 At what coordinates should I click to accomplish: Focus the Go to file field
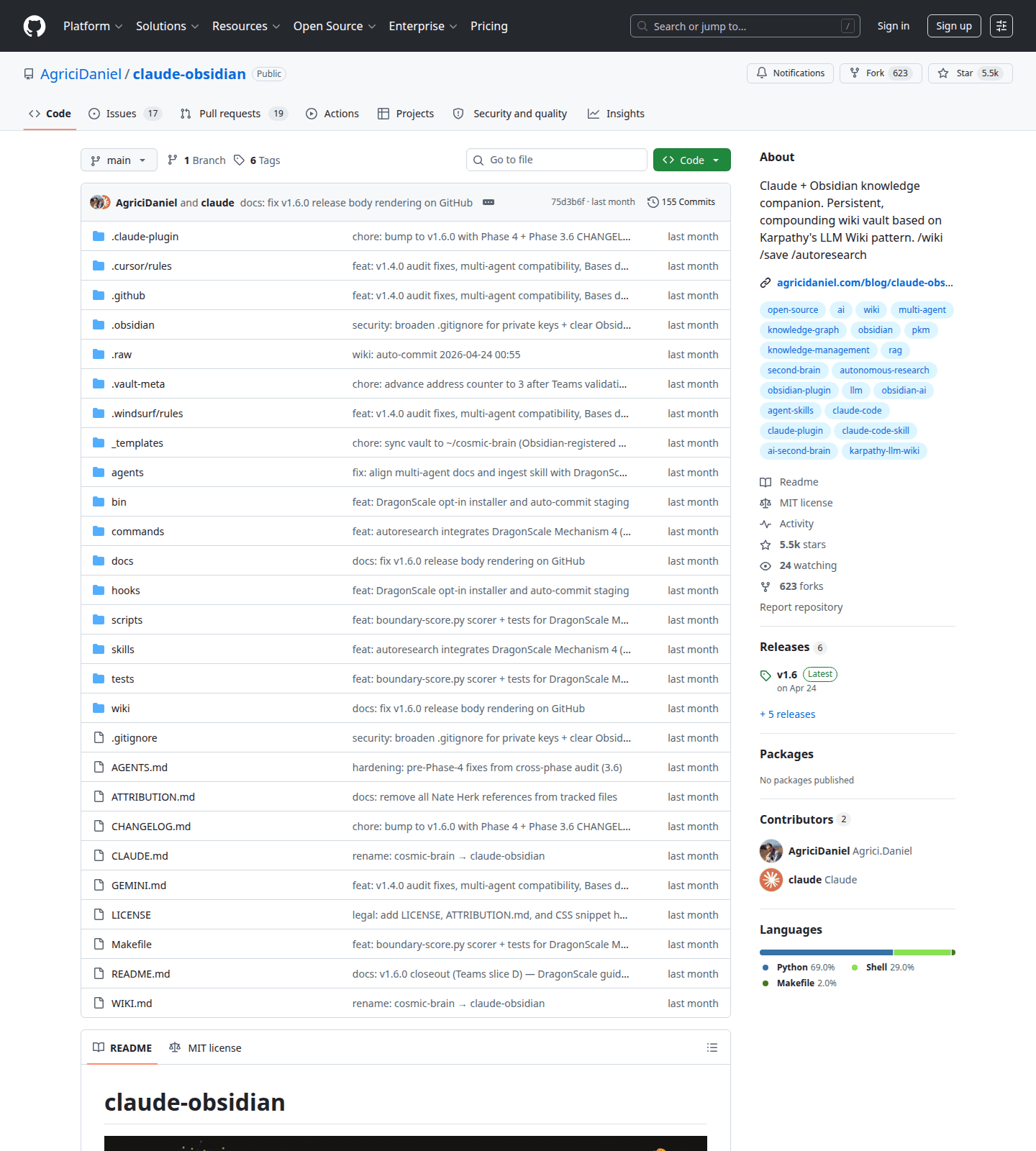point(556,160)
